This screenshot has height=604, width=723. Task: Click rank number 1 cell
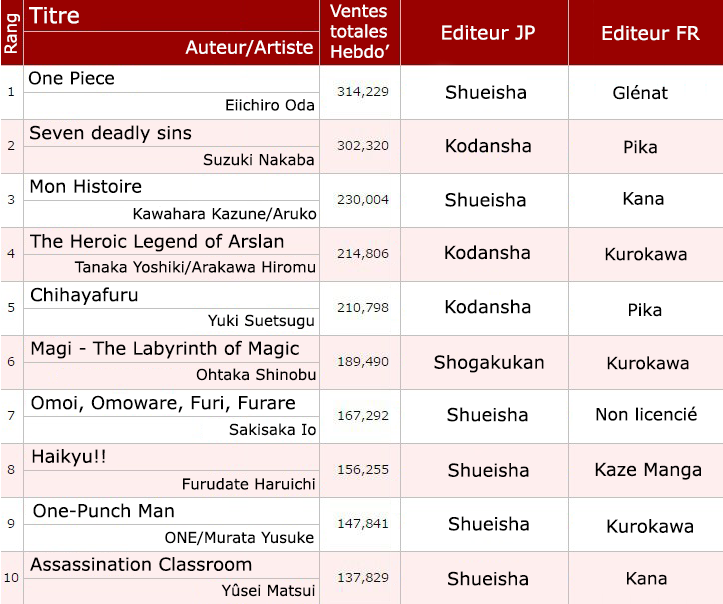click(x=11, y=92)
